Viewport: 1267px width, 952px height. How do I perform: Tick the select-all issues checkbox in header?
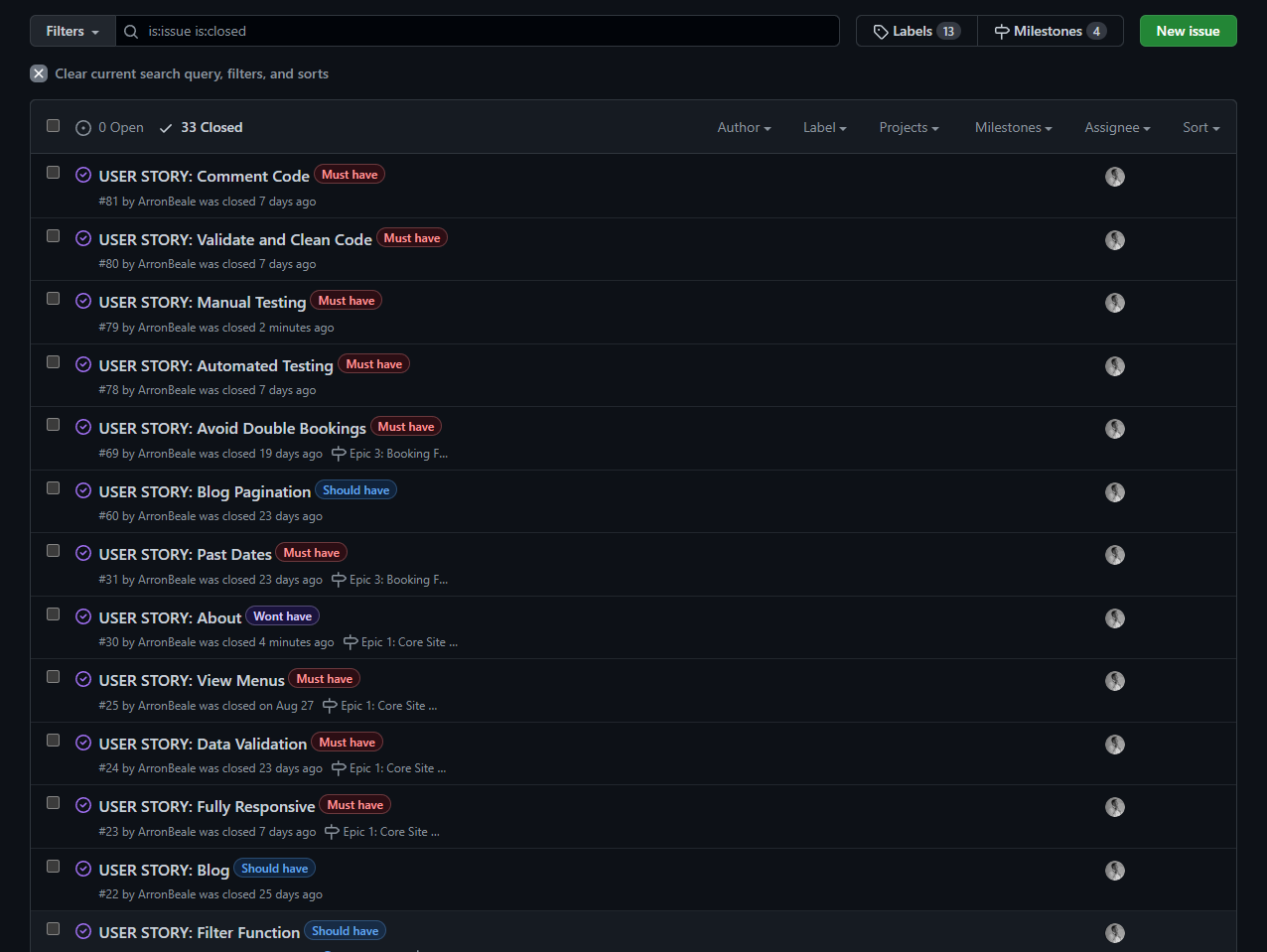(54, 126)
